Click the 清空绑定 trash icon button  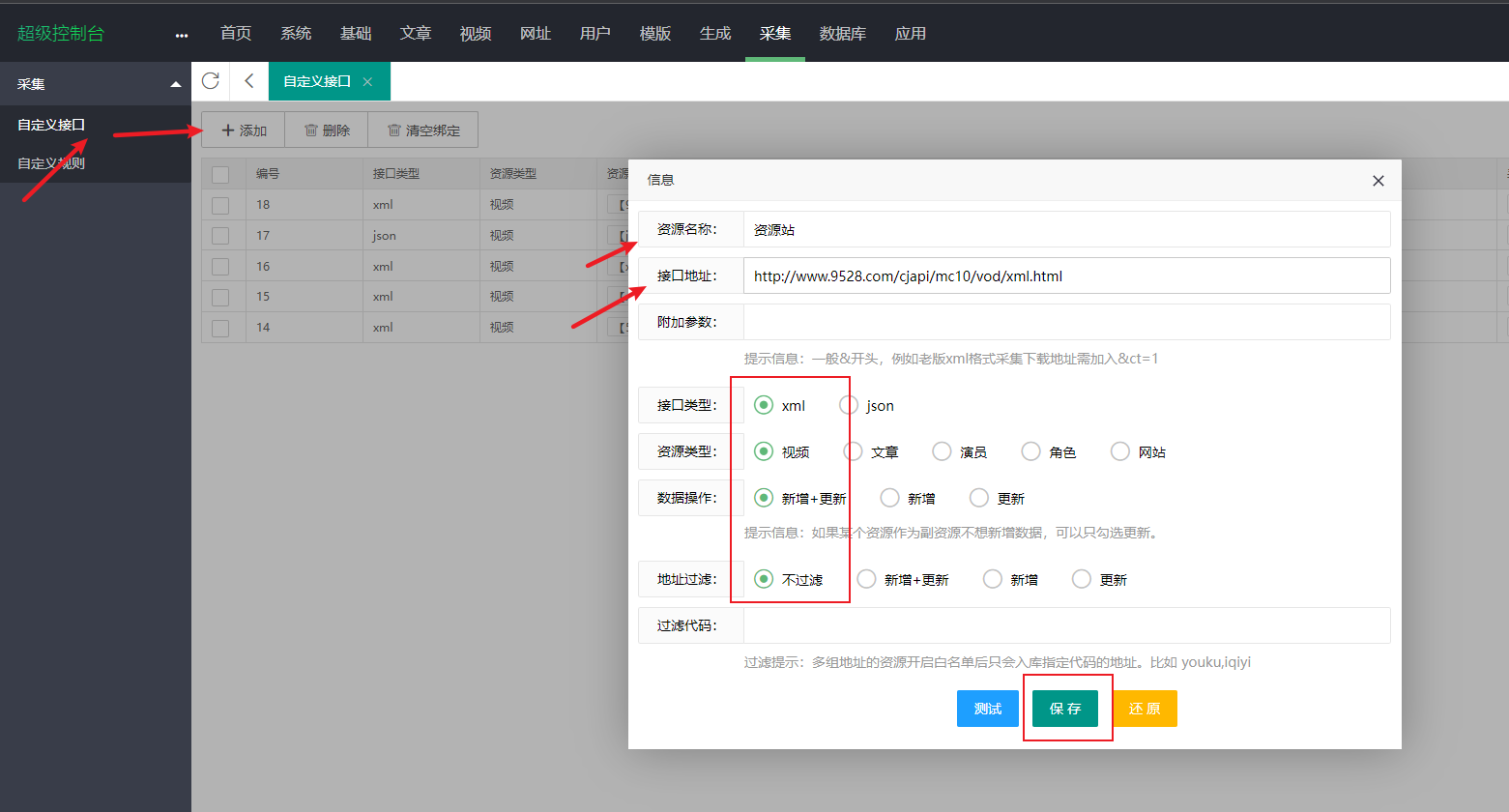pyautogui.click(x=423, y=130)
